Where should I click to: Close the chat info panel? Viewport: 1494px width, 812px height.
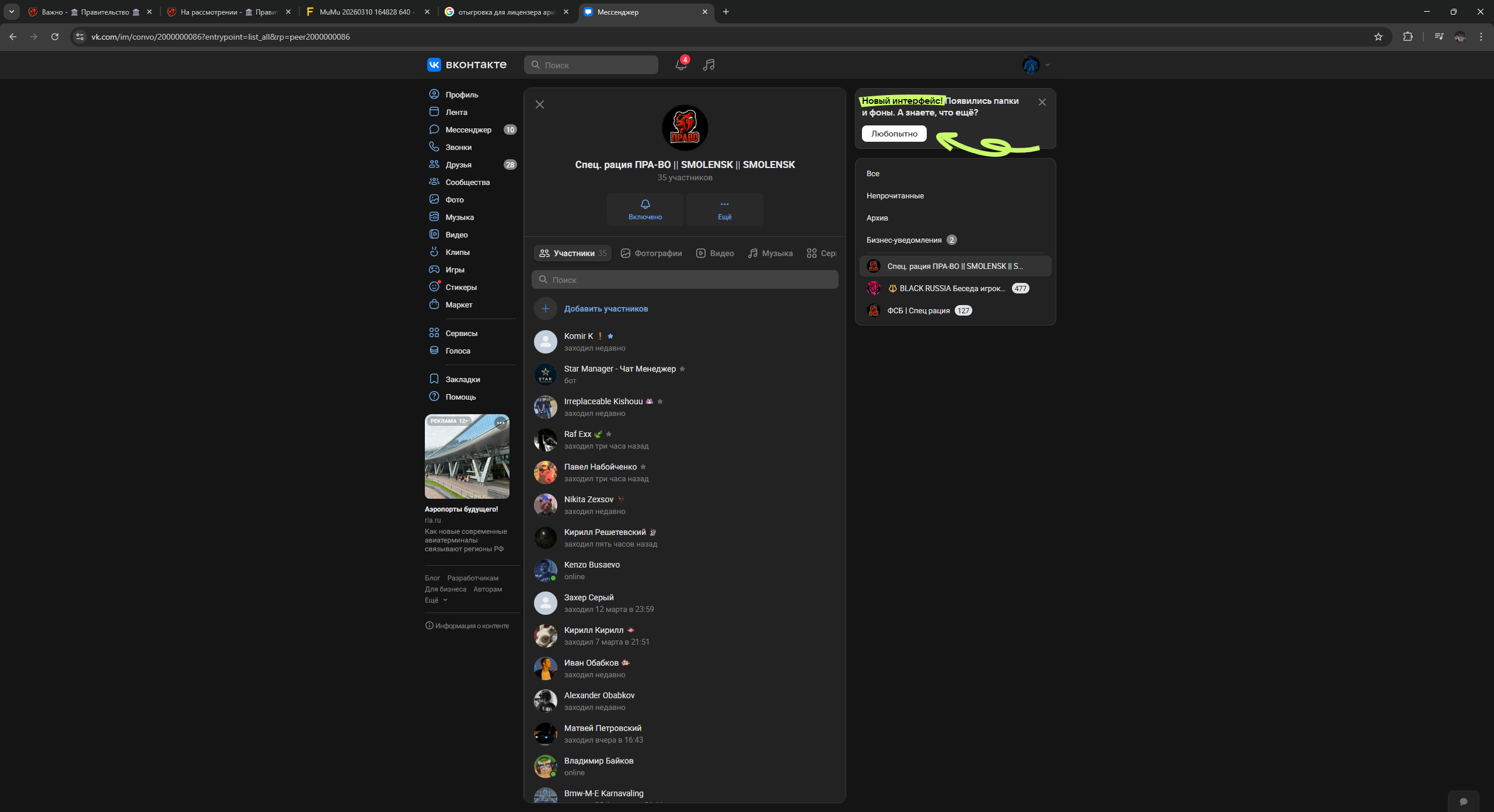coord(540,104)
